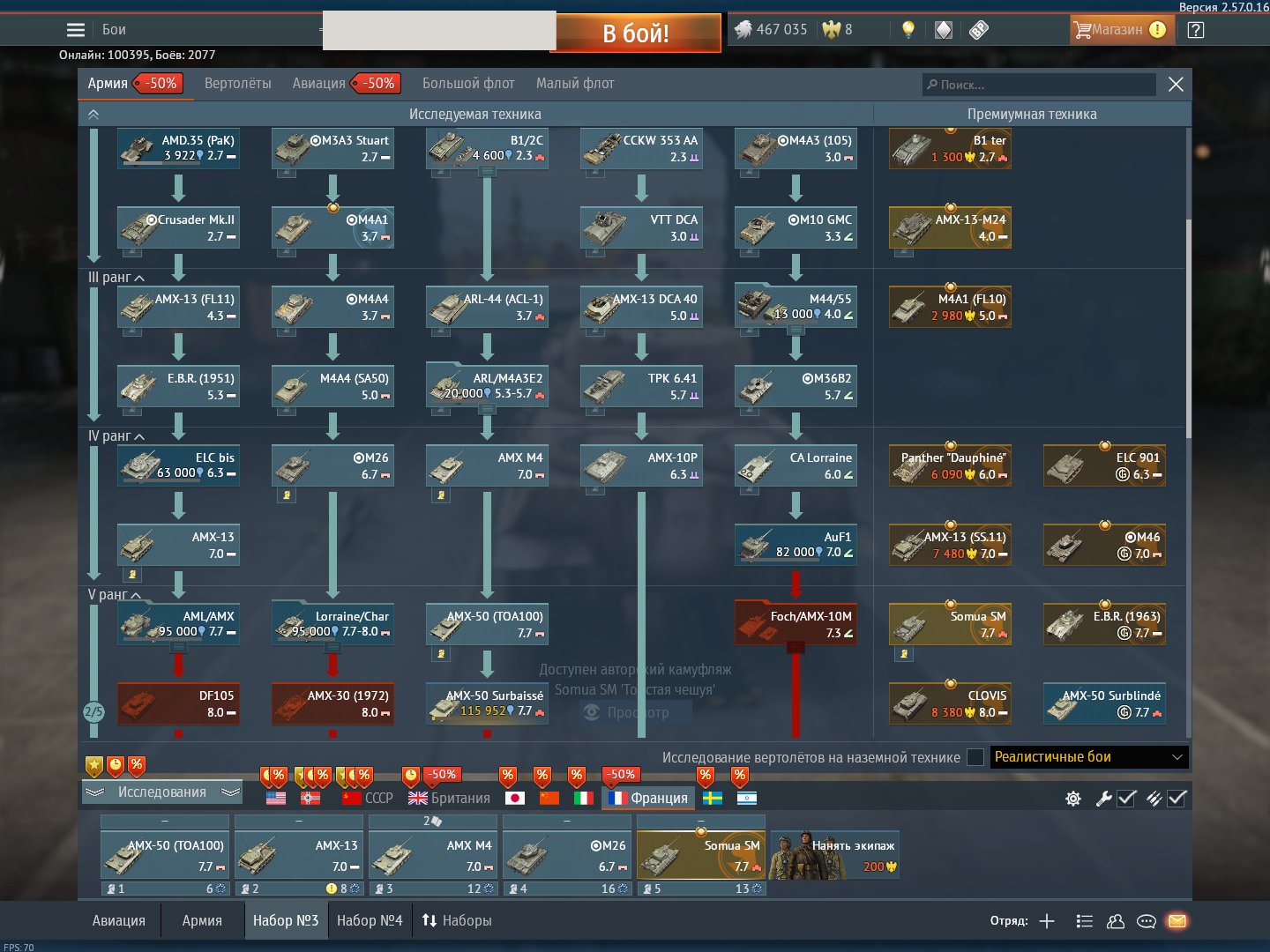Screen dimensions: 1270x952
Task: Click the В бой! button
Action: click(x=638, y=33)
